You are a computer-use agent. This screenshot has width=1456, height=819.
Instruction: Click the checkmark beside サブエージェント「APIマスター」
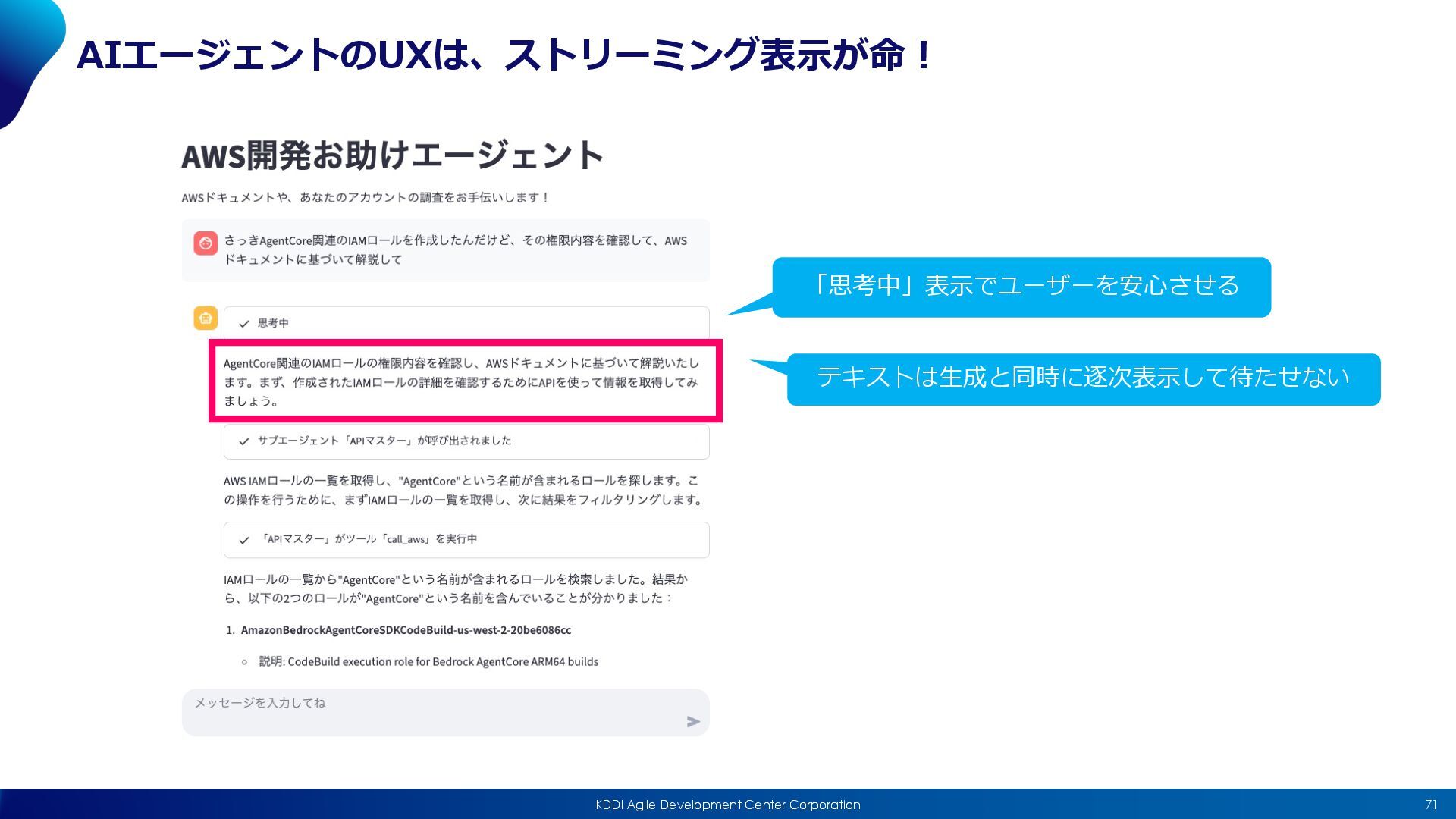point(244,441)
